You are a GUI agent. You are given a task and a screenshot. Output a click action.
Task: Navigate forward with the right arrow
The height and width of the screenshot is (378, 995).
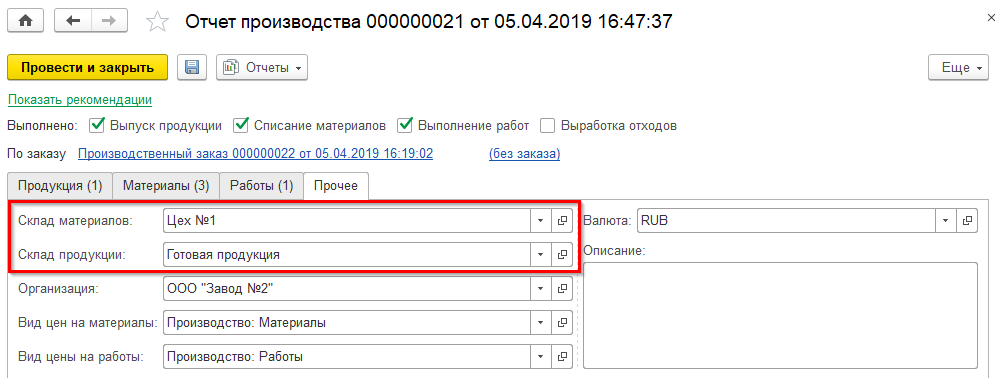110,21
